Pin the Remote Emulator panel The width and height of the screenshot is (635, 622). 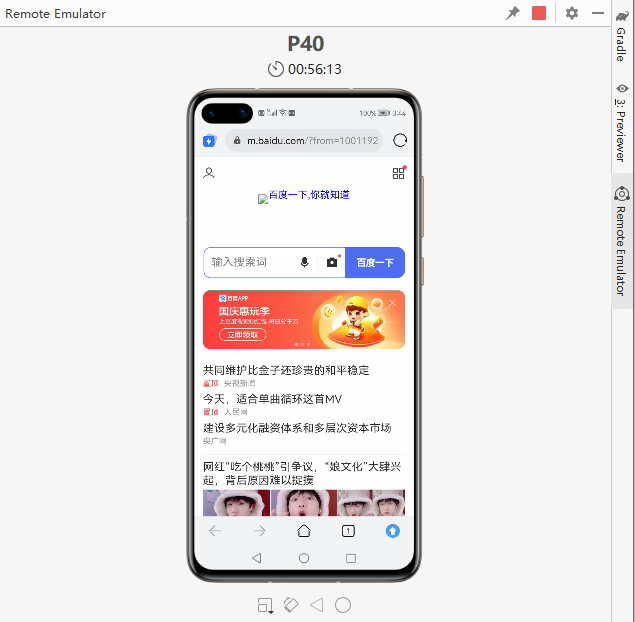[512, 13]
